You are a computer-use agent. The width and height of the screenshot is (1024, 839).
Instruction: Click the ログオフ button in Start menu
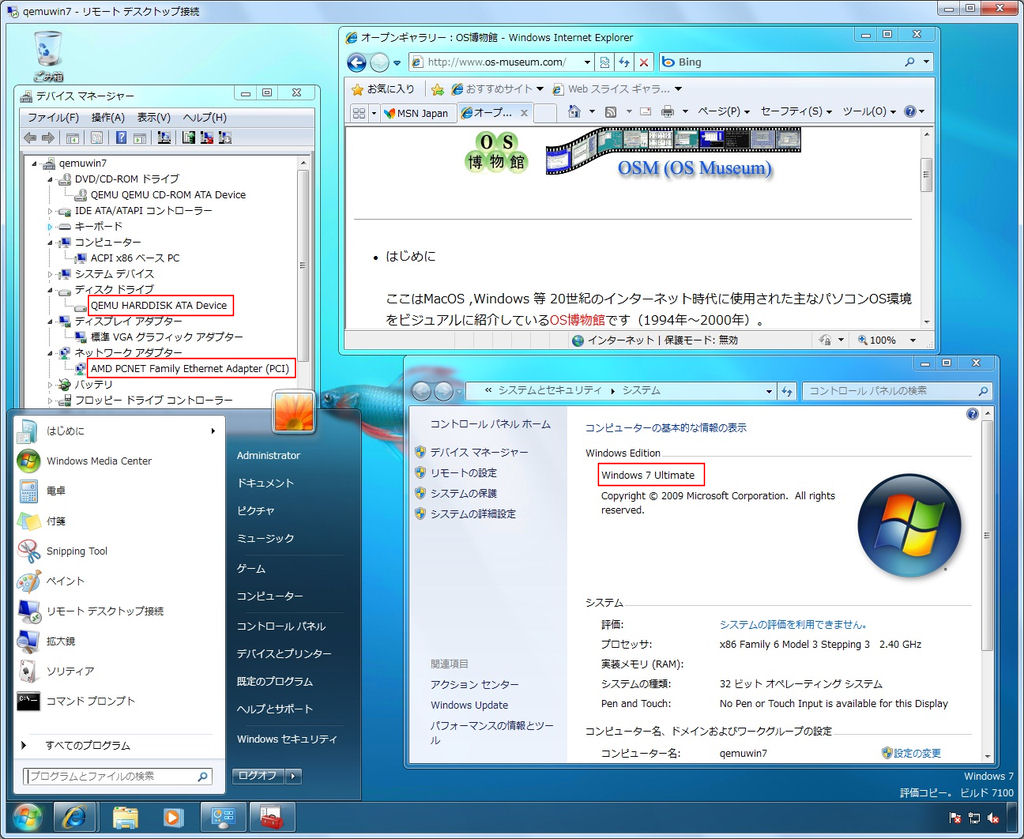pos(259,776)
